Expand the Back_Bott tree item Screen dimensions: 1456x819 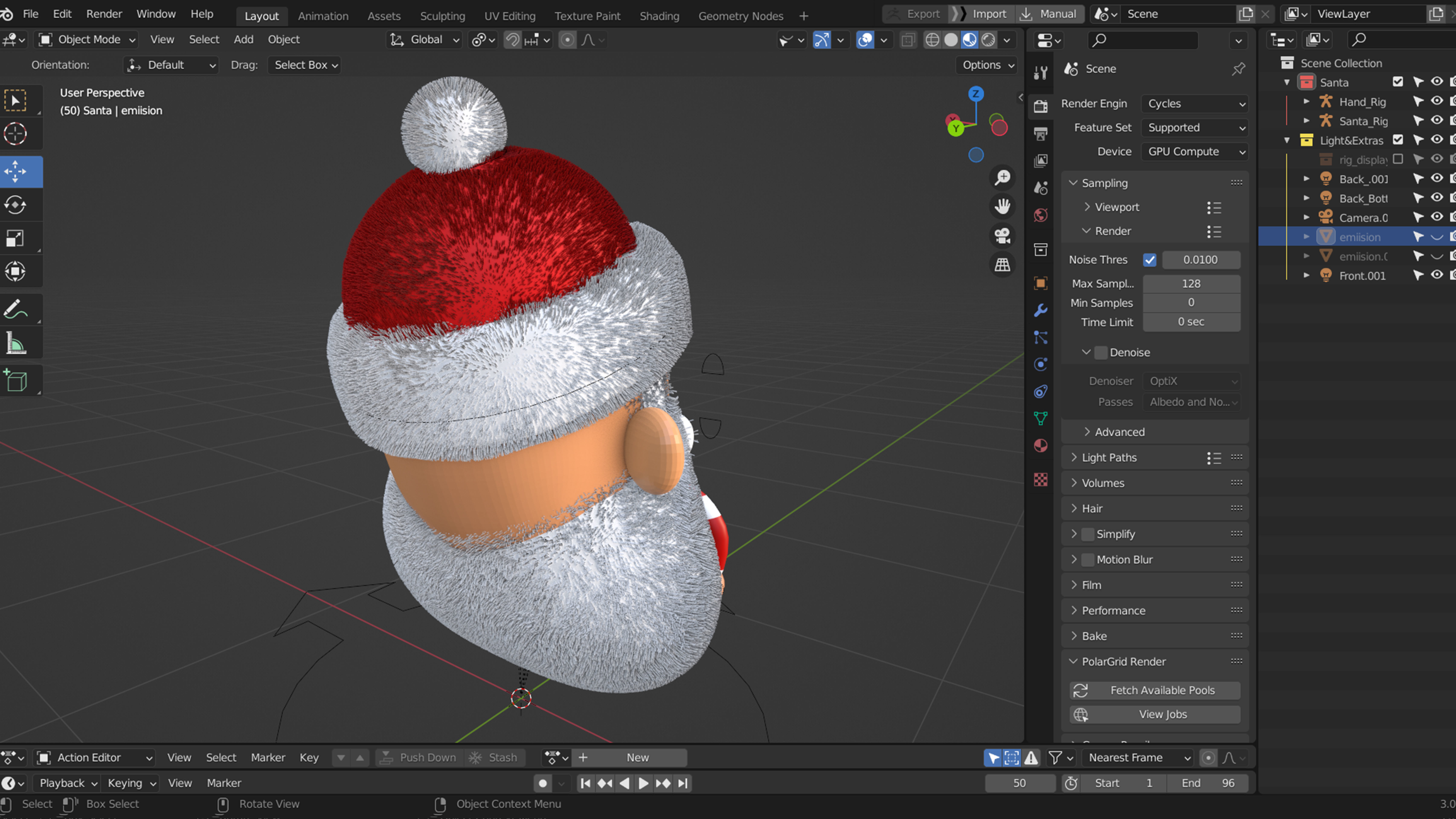coord(1306,198)
